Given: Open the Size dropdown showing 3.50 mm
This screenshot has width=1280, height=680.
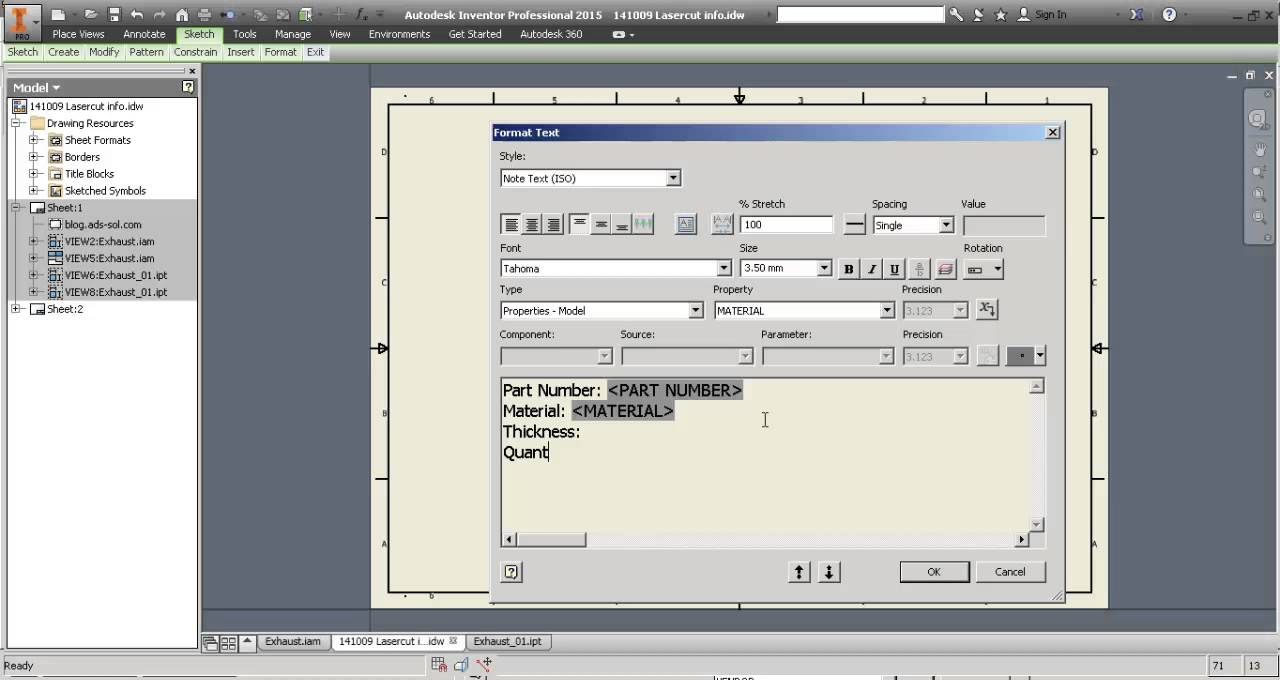Looking at the screenshot, I should 824,268.
